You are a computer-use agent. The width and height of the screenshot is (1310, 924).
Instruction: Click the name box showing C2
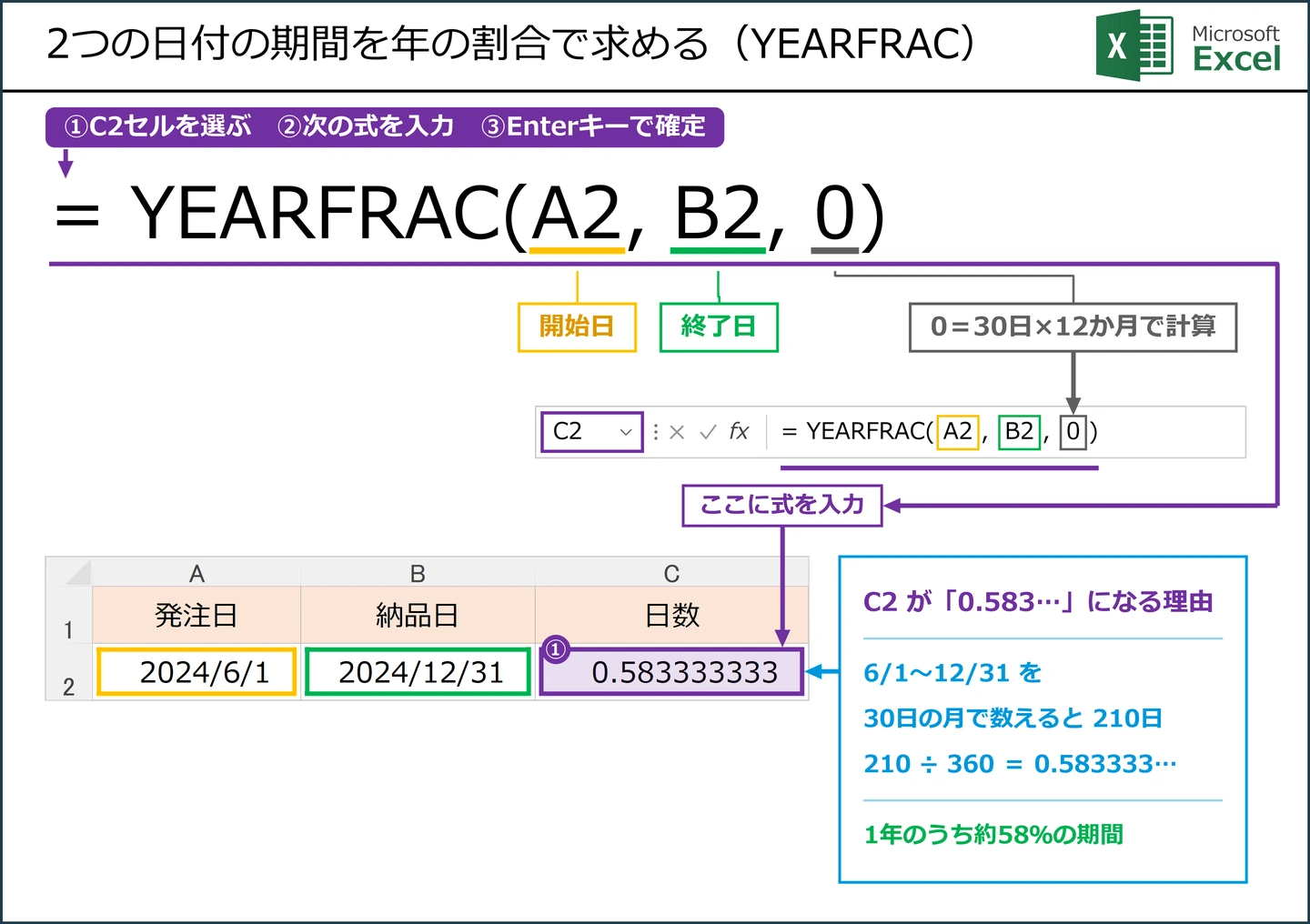coord(592,432)
